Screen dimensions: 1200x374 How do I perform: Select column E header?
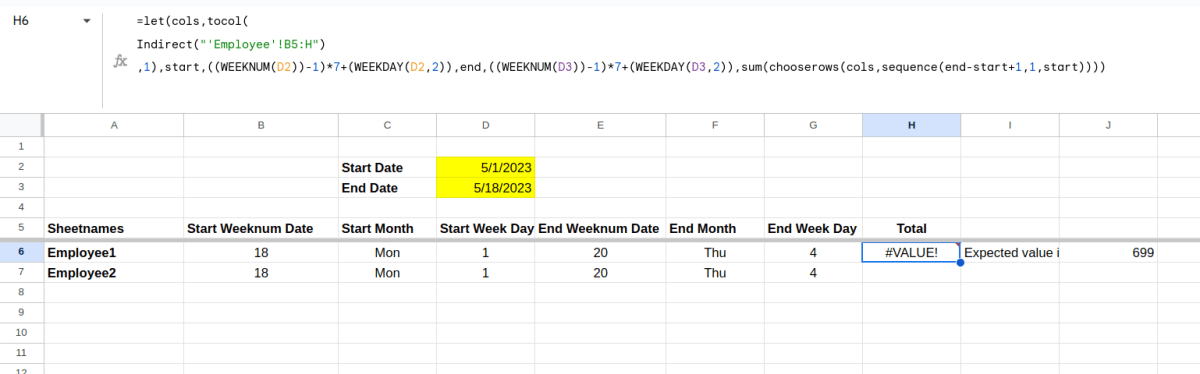(600, 125)
